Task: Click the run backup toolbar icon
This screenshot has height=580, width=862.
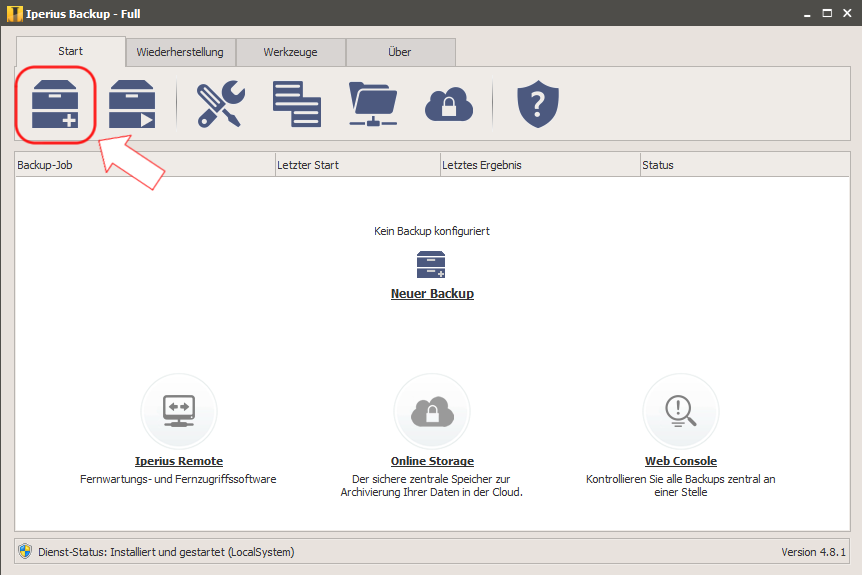Action: point(132,104)
